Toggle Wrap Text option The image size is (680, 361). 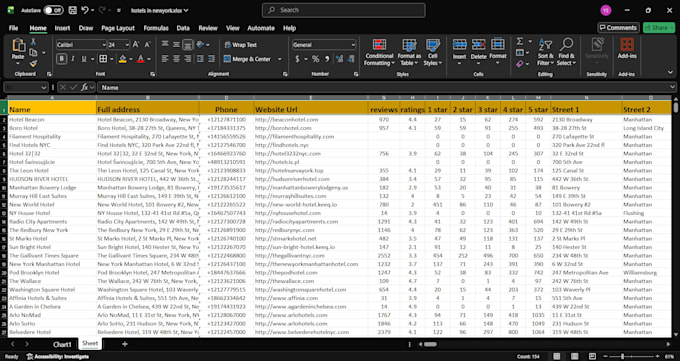pos(241,45)
